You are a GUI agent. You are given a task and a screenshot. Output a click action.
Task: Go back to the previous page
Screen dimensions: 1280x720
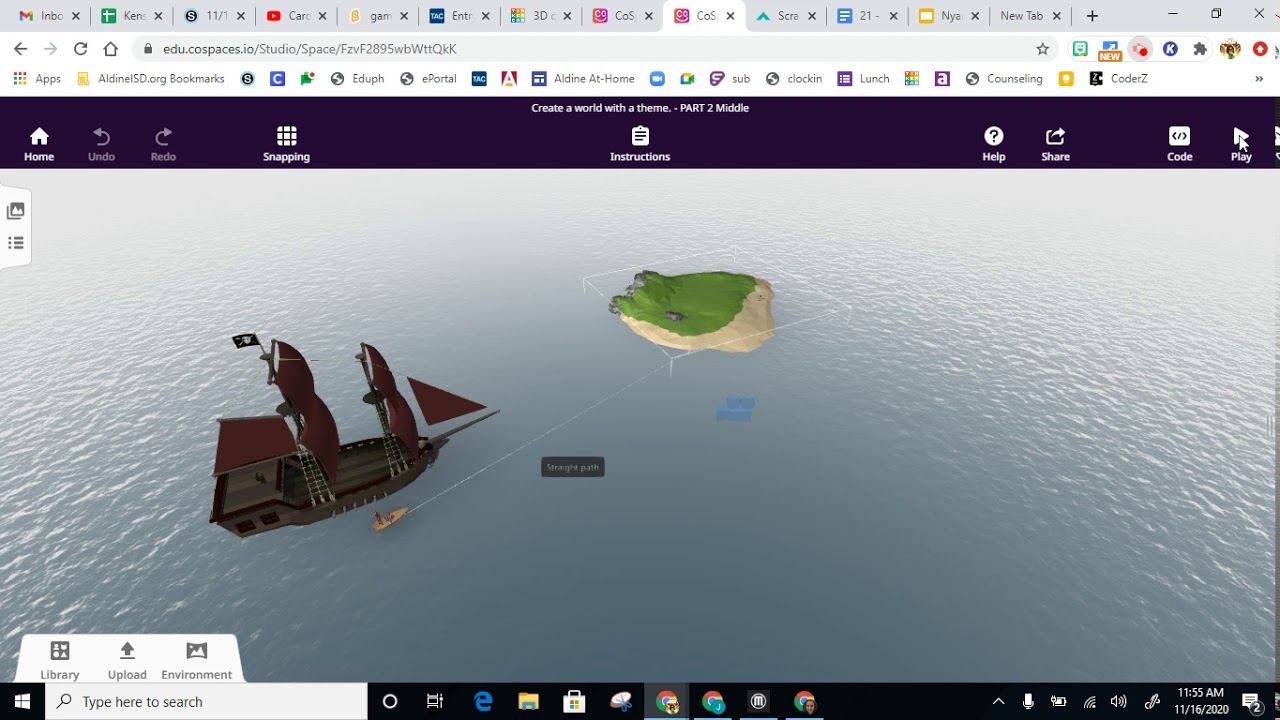[20, 49]
